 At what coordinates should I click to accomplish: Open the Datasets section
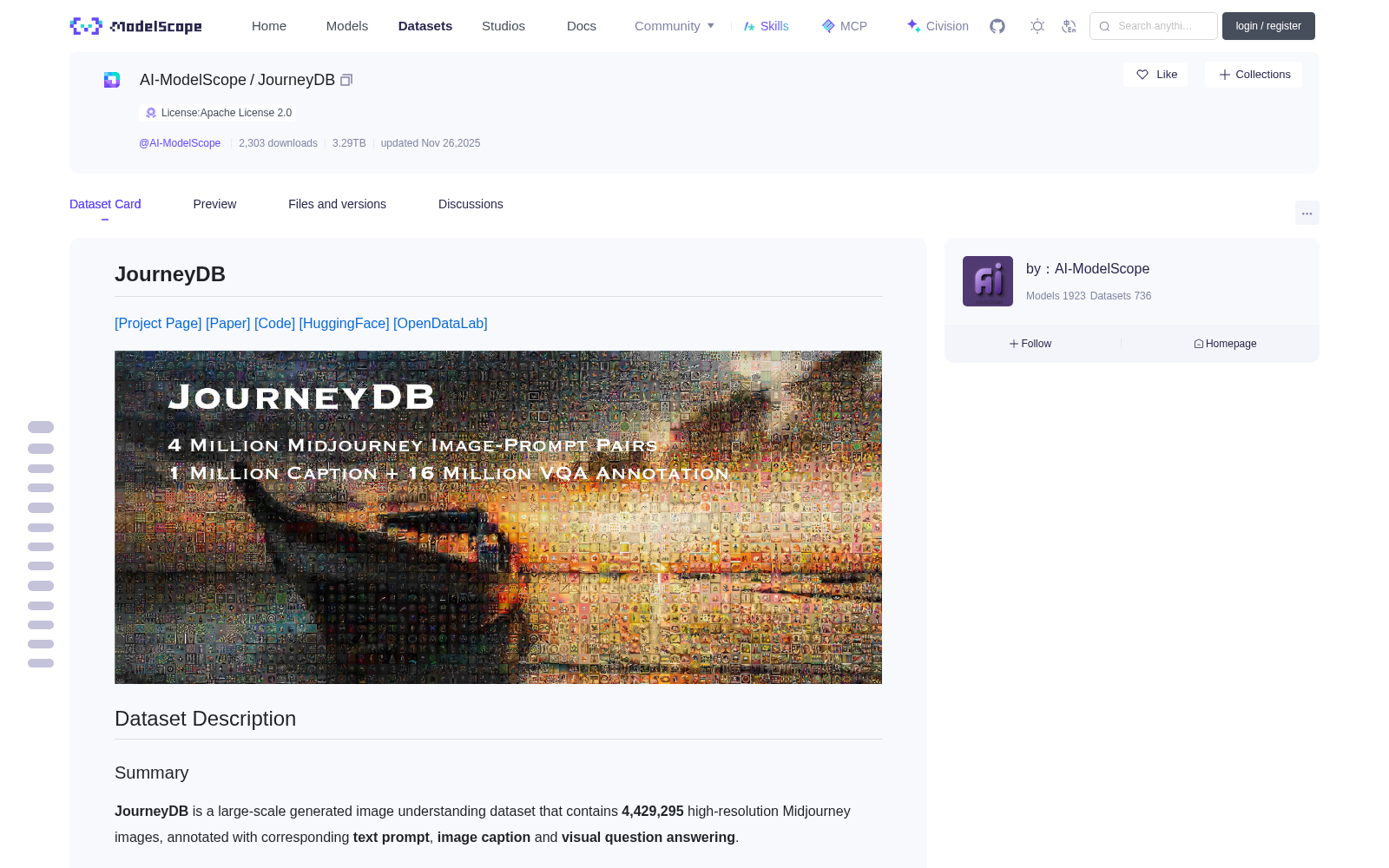pyautogui.click(x=425, y=26)
